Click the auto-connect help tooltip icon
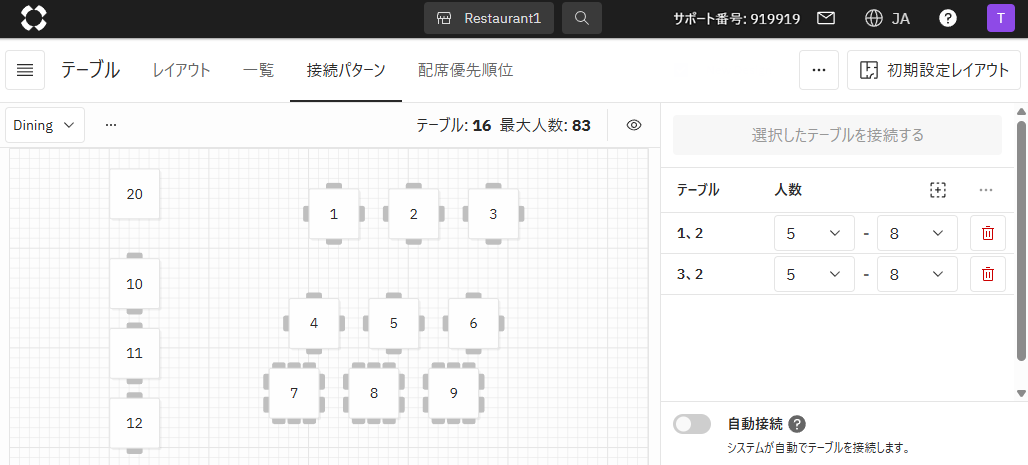Image resolution: width=1028 pixels, height=465 pixels. click(x=797, y=424)
